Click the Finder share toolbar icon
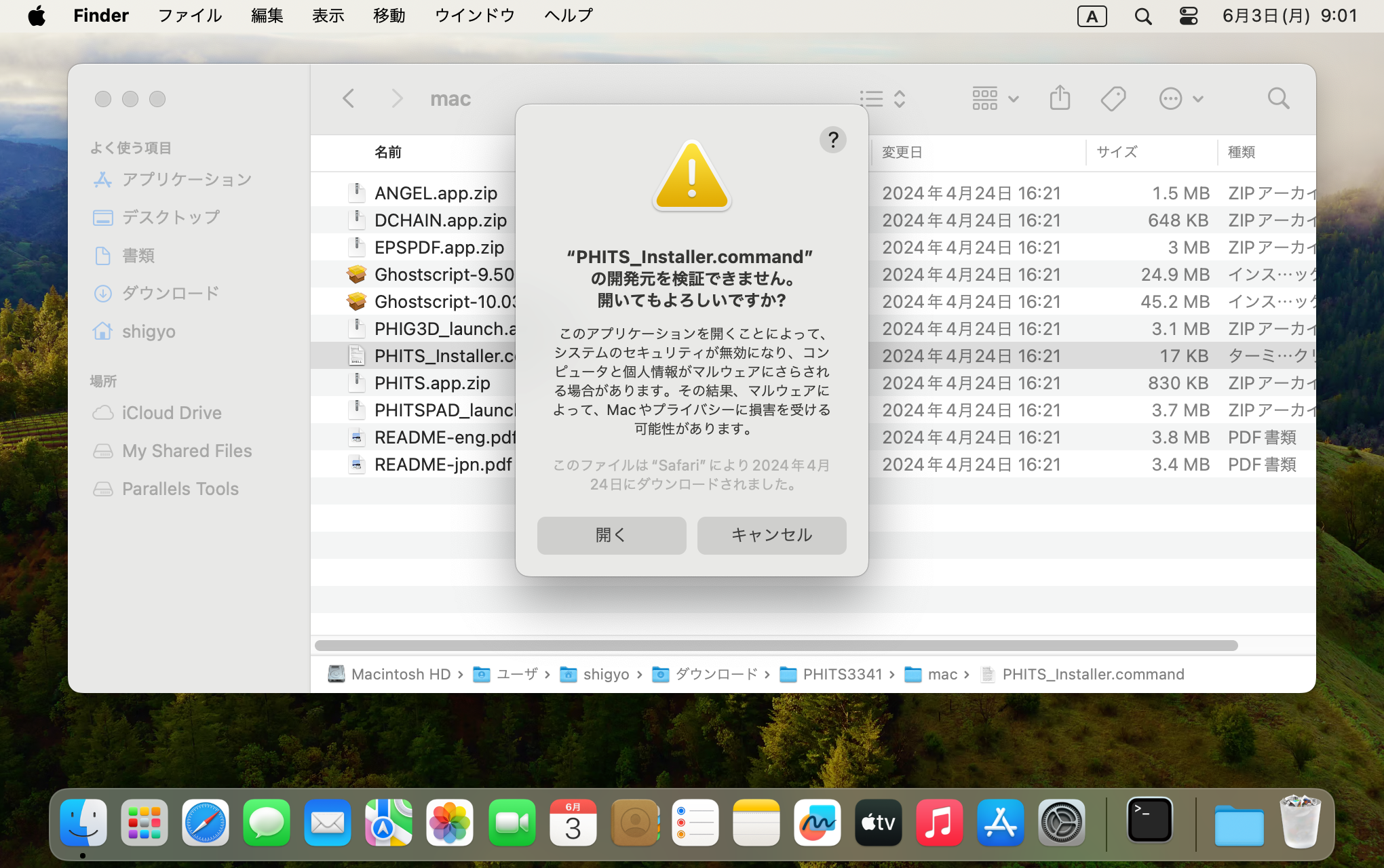Screen dimensions: 1384x868 1060,98
